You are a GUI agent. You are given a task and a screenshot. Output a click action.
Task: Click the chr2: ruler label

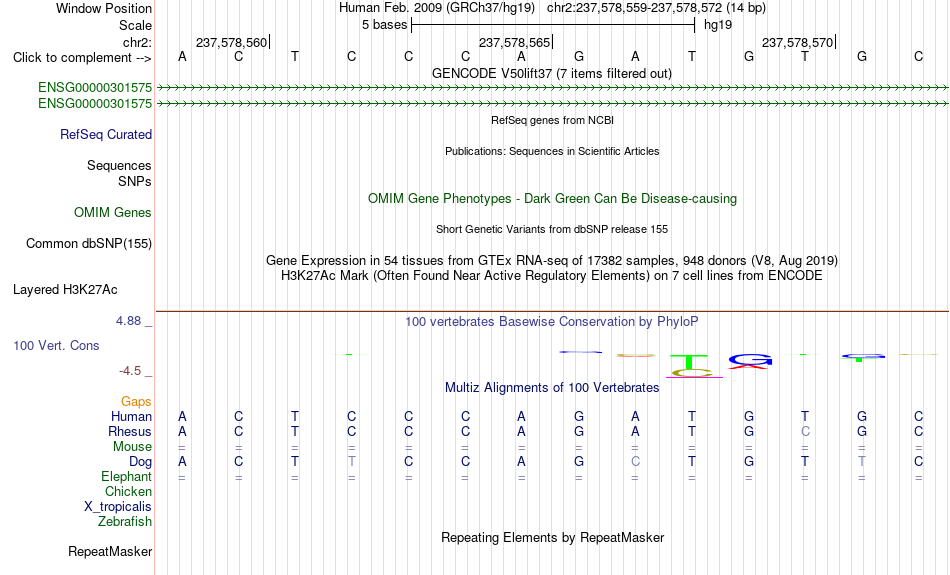(137, 42)
